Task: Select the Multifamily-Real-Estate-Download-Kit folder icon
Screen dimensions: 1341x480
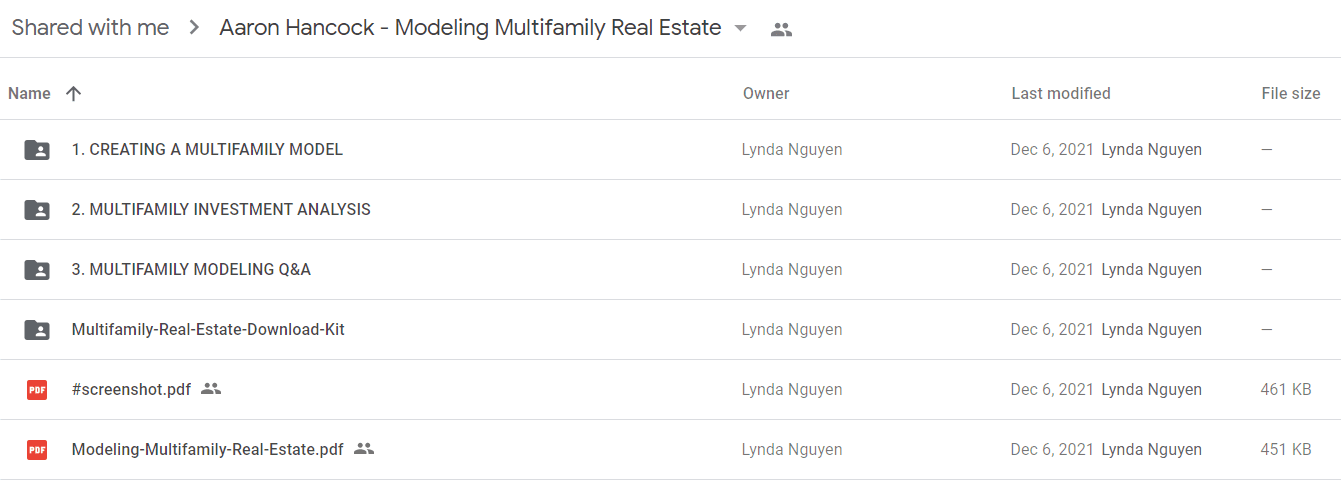Action: (x=37, y=330)
